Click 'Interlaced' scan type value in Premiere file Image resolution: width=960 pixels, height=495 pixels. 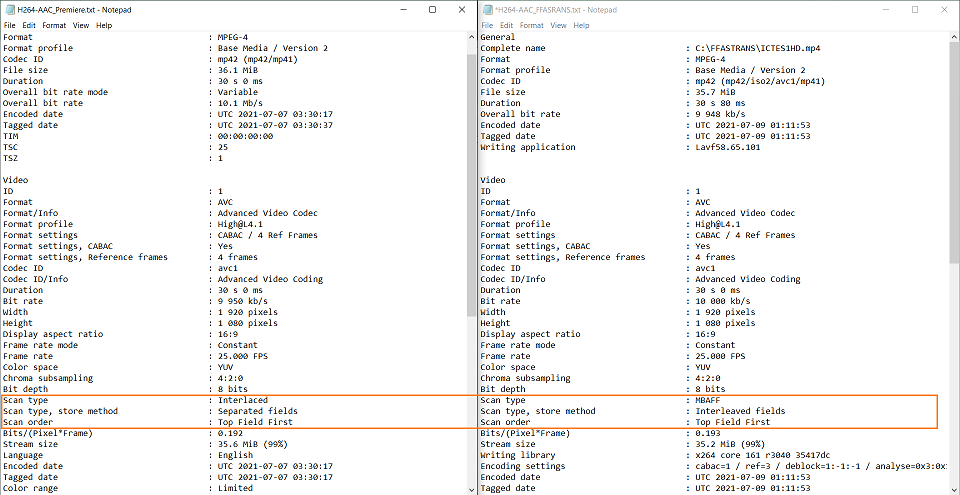243,400
